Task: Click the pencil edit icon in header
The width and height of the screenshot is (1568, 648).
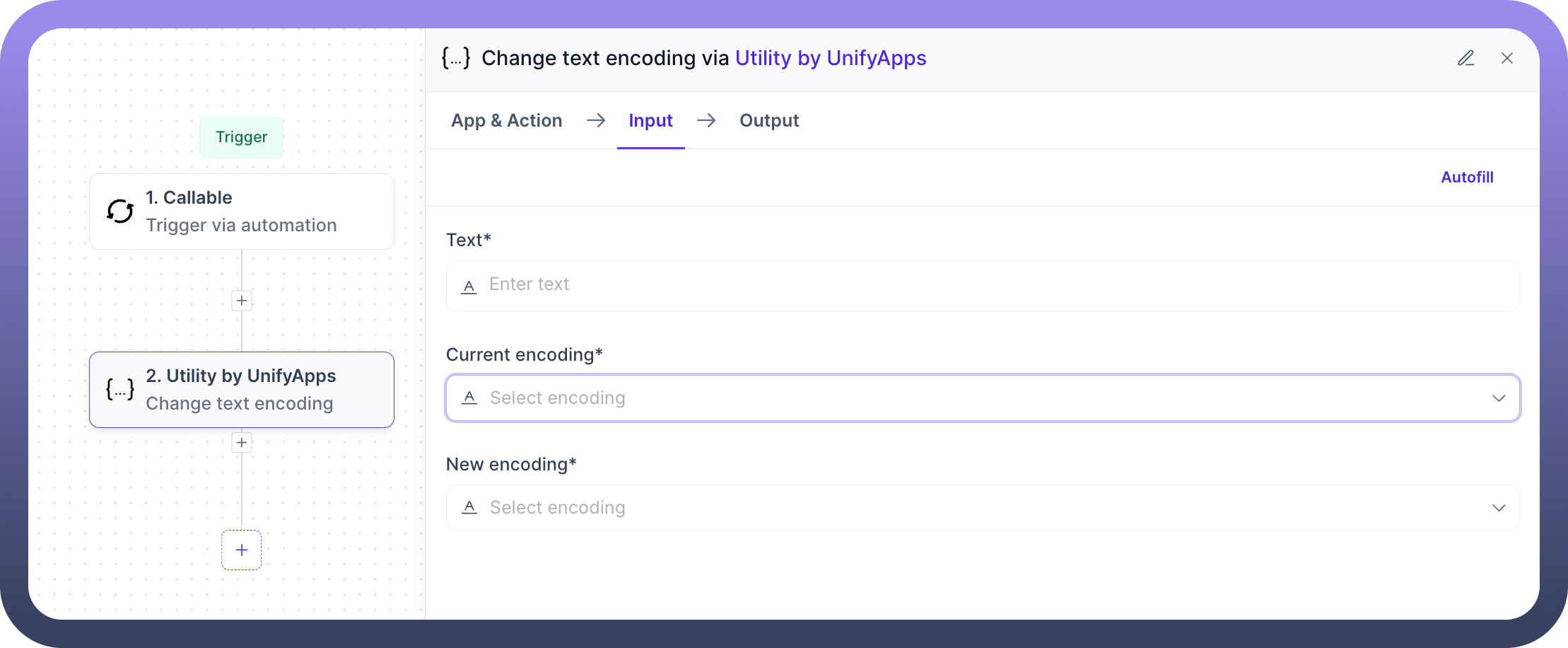Action: click(1465, 58)
